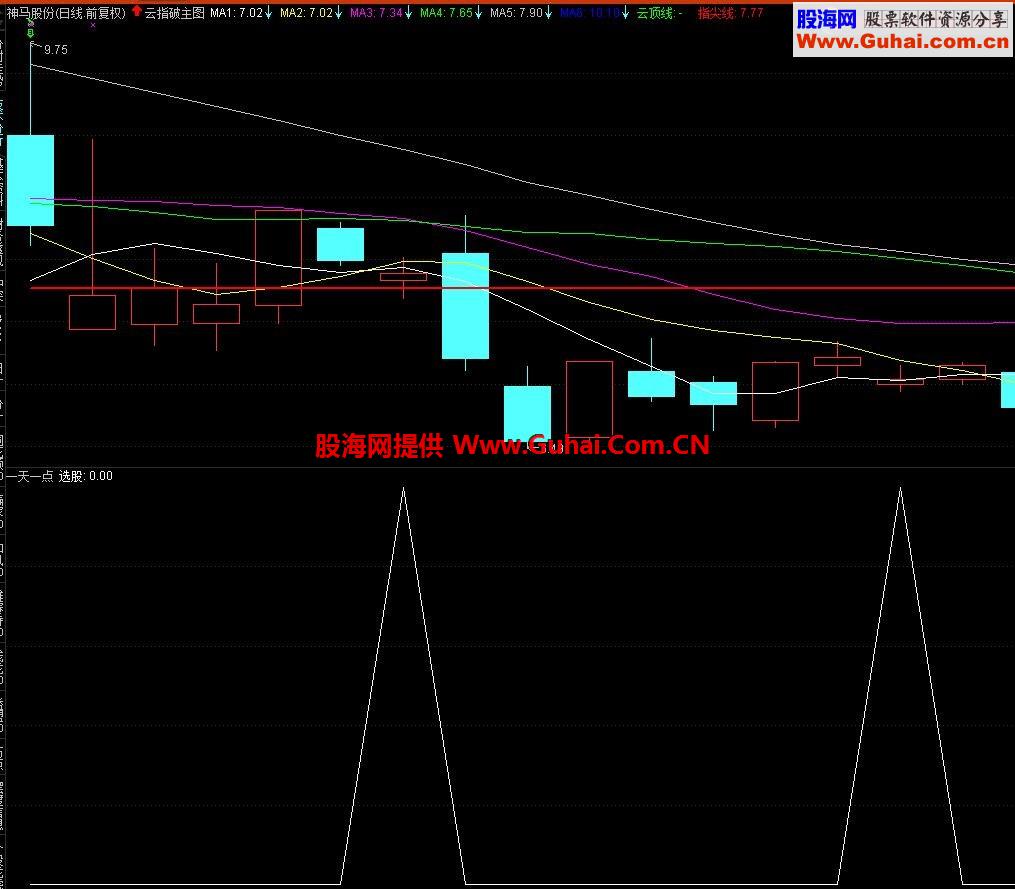This screenshot has width=1015, height=889.
Task: Select the MA1: 7.02 value
Action: click(x=236, y=13)
